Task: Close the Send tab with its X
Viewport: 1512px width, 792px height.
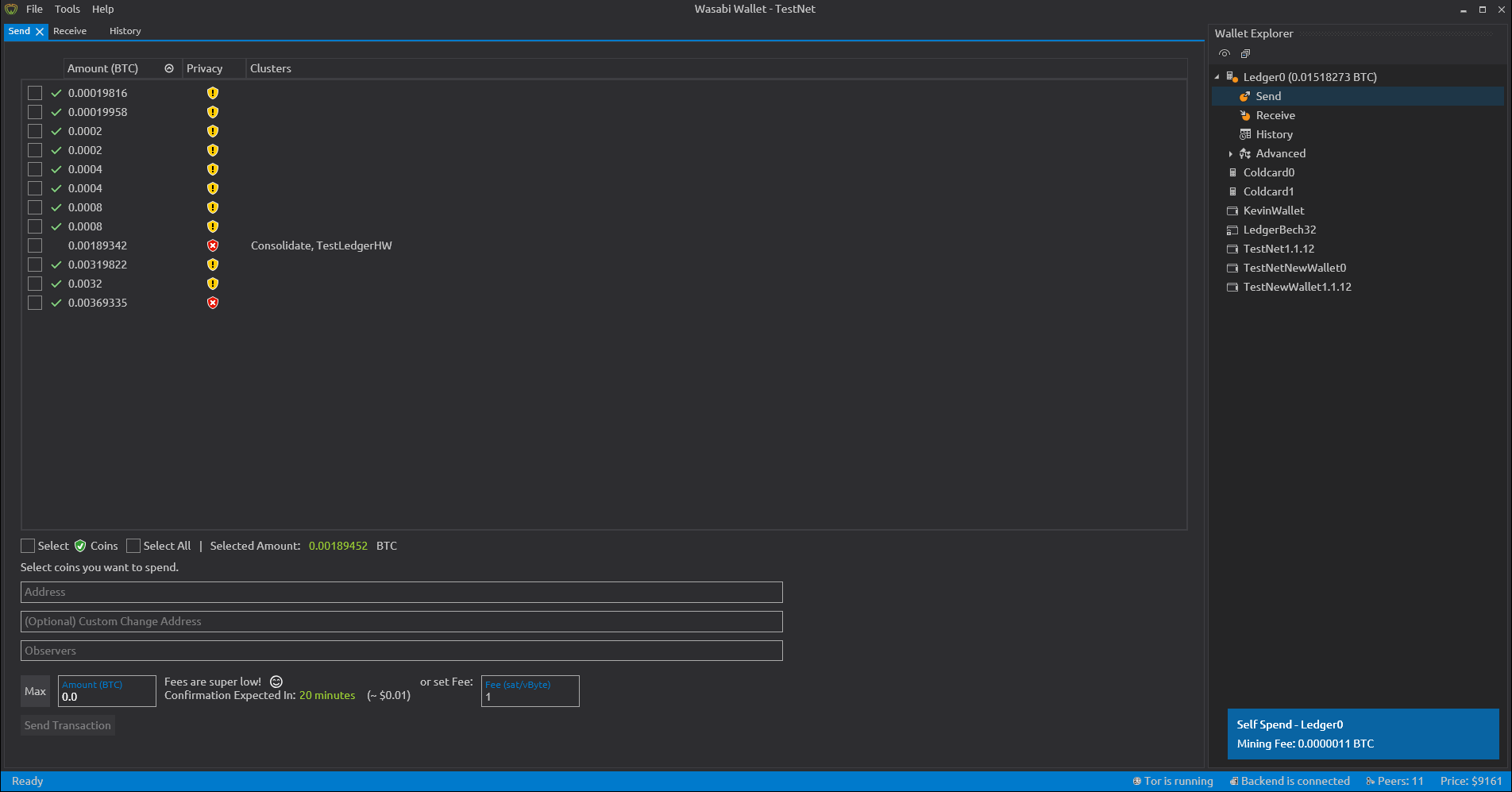Action: tap(40, 32)
